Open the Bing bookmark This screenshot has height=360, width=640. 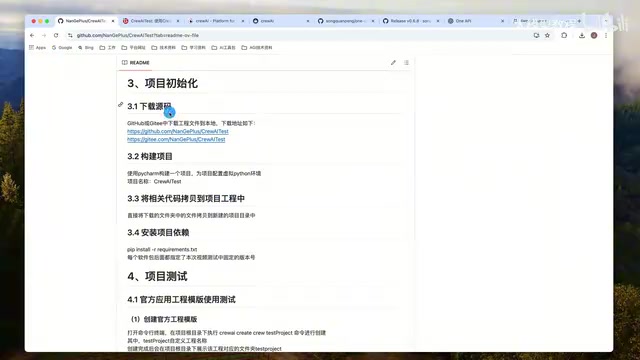pos(86,48)
